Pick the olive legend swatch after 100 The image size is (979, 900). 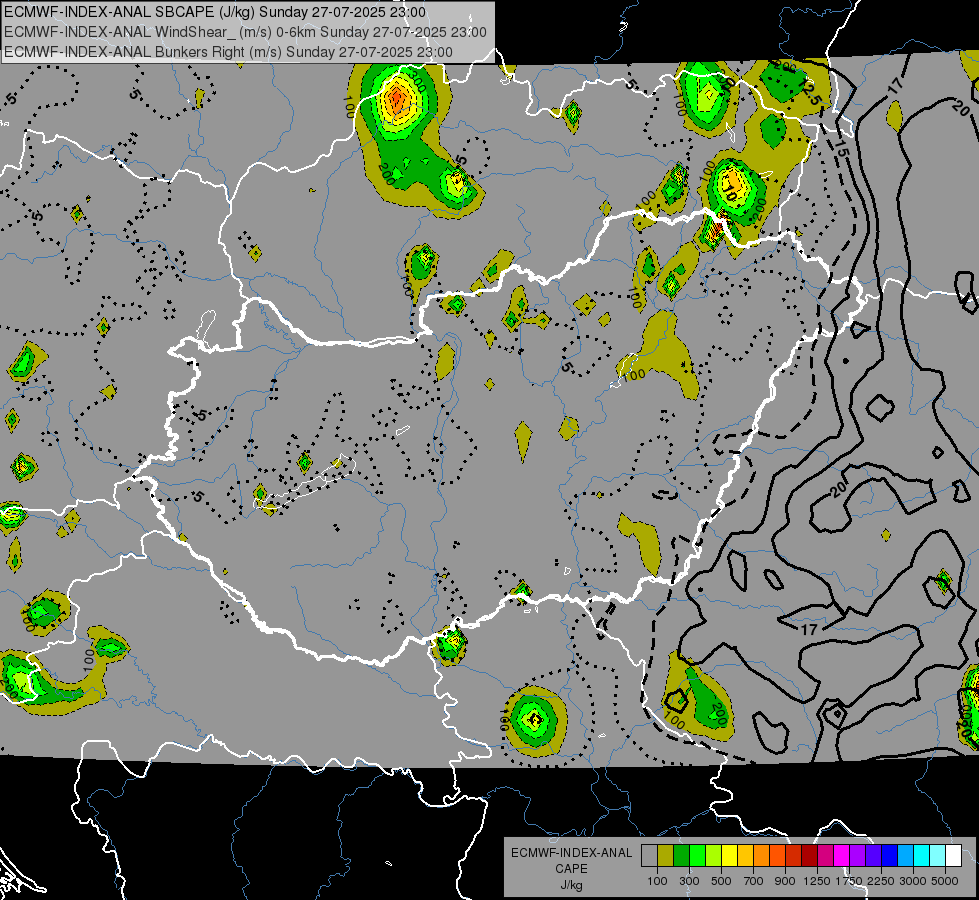pos(666,856)
